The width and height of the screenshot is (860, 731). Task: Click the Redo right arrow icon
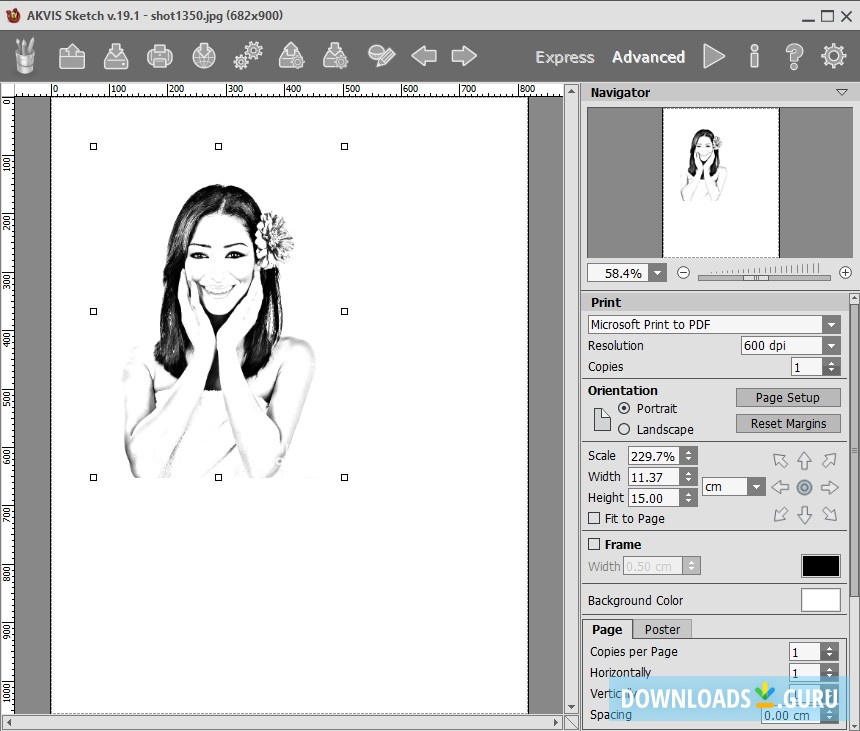[x=464, y=56]
